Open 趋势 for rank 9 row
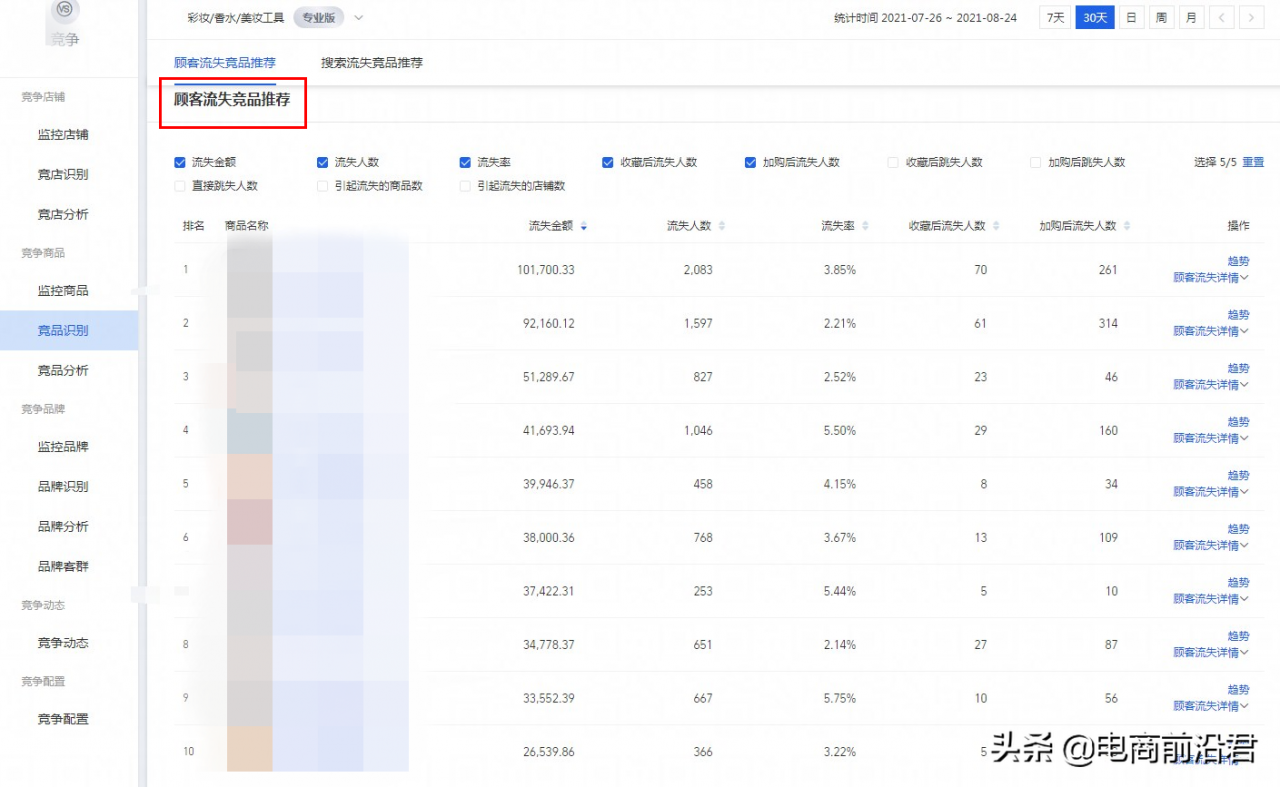The height and width of the screenshot is (787, 1280). [x=1238, y=689]
